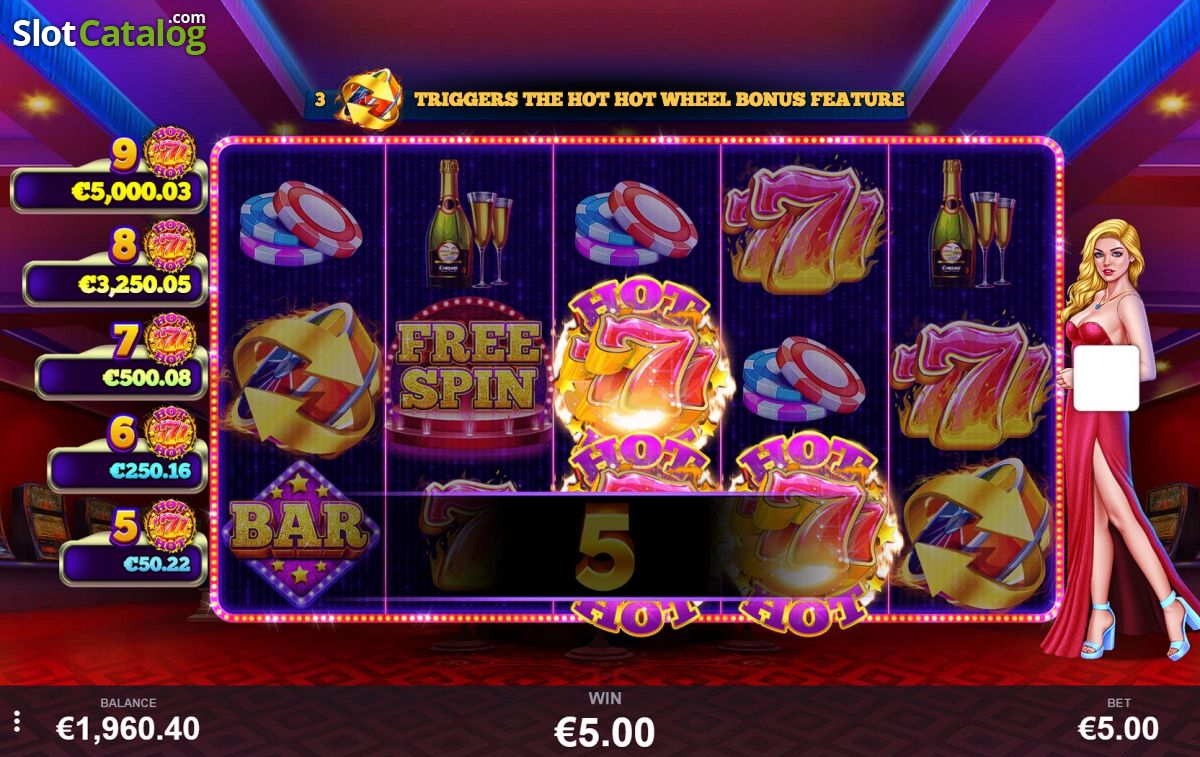
Task: Select the 7 Hot jackpot €500.08 tier
Action: 121,357
